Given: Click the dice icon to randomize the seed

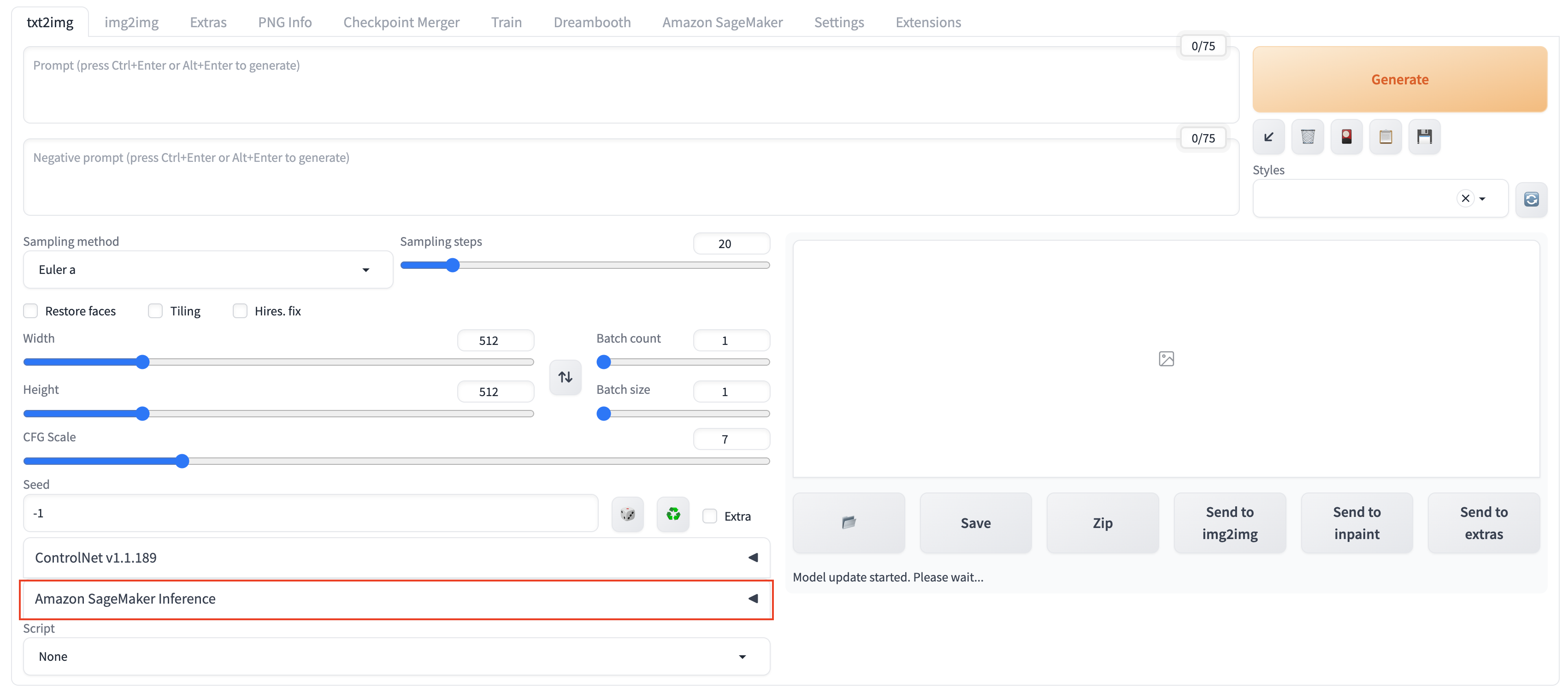Looking at the screenshot, I should point(628,515).
